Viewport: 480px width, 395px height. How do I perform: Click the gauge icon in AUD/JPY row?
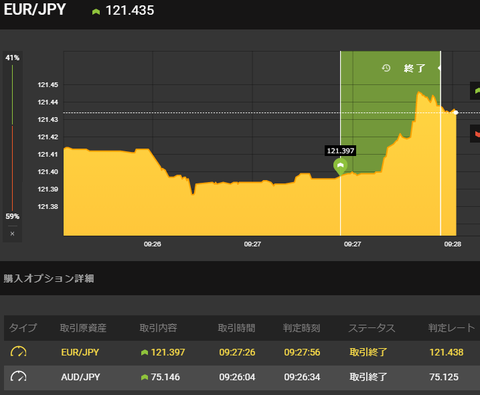click(x=19, y=377)
